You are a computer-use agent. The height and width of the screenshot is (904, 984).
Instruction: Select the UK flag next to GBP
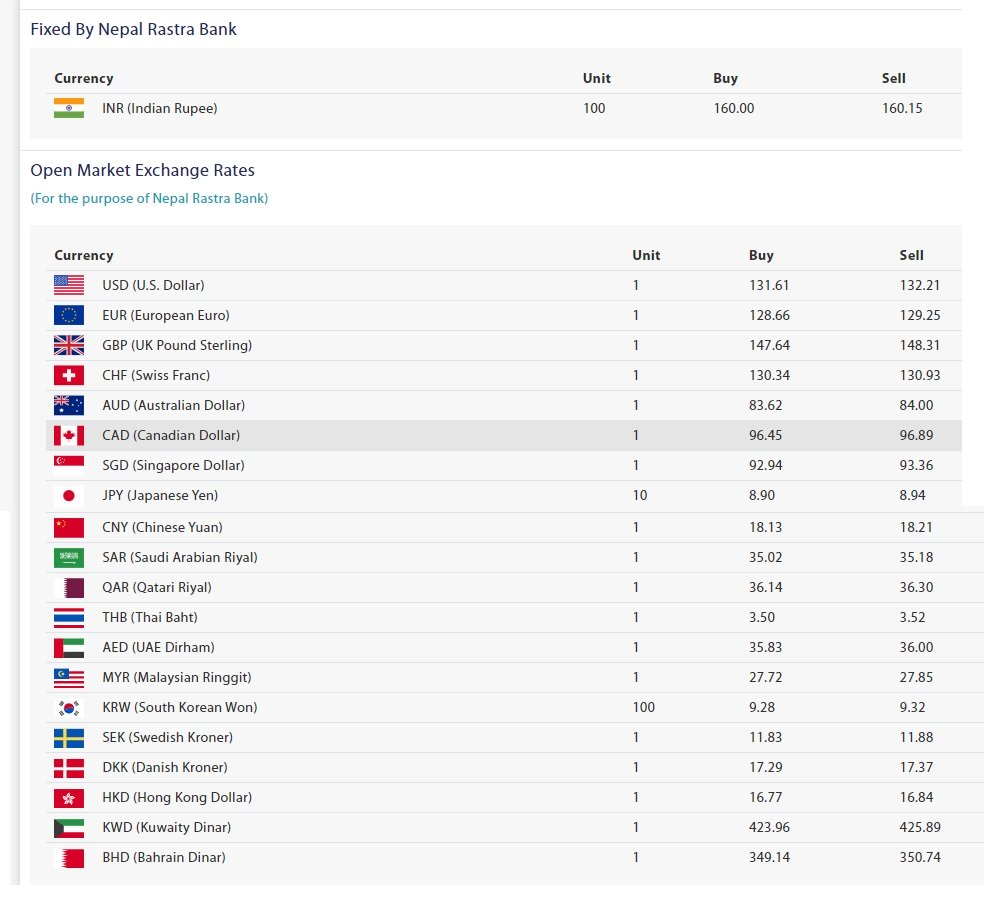point(69,345)
